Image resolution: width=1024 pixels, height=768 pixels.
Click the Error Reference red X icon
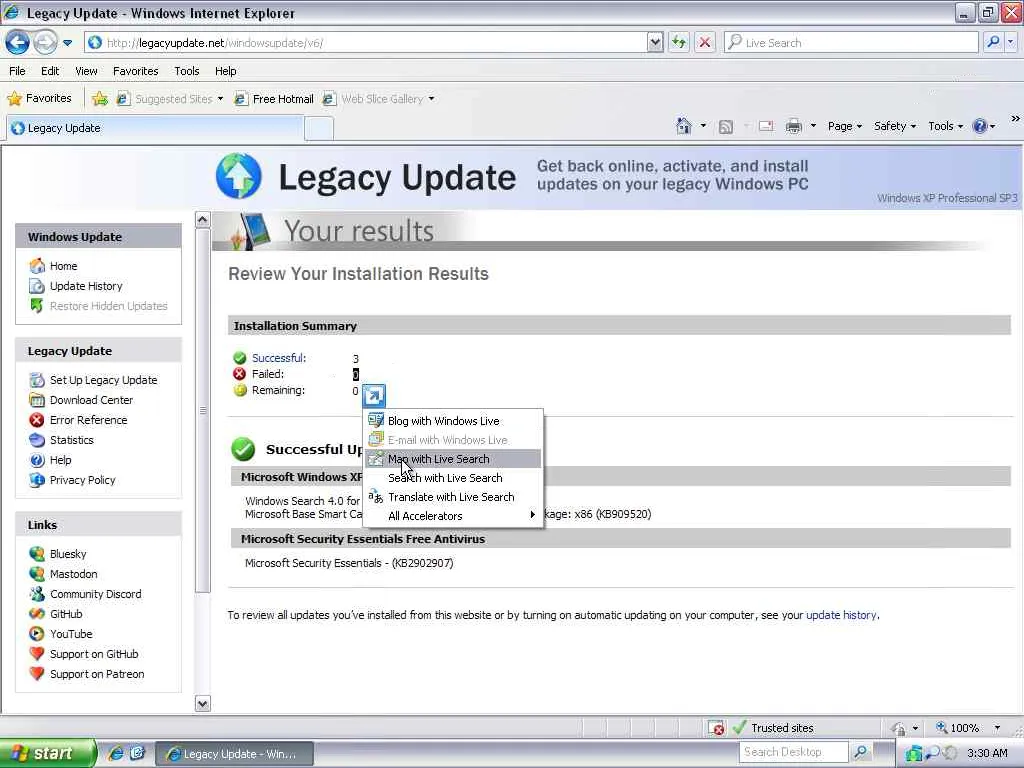point(37,420)
